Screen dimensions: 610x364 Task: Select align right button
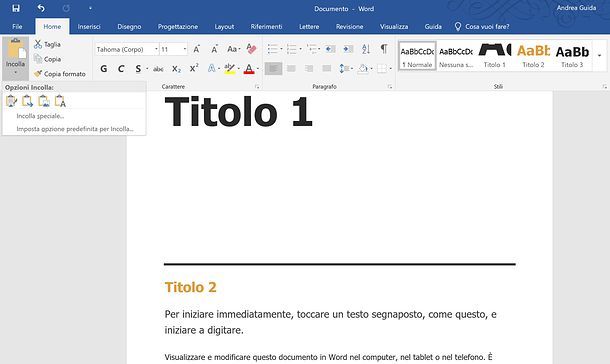(x=309, y=69)
